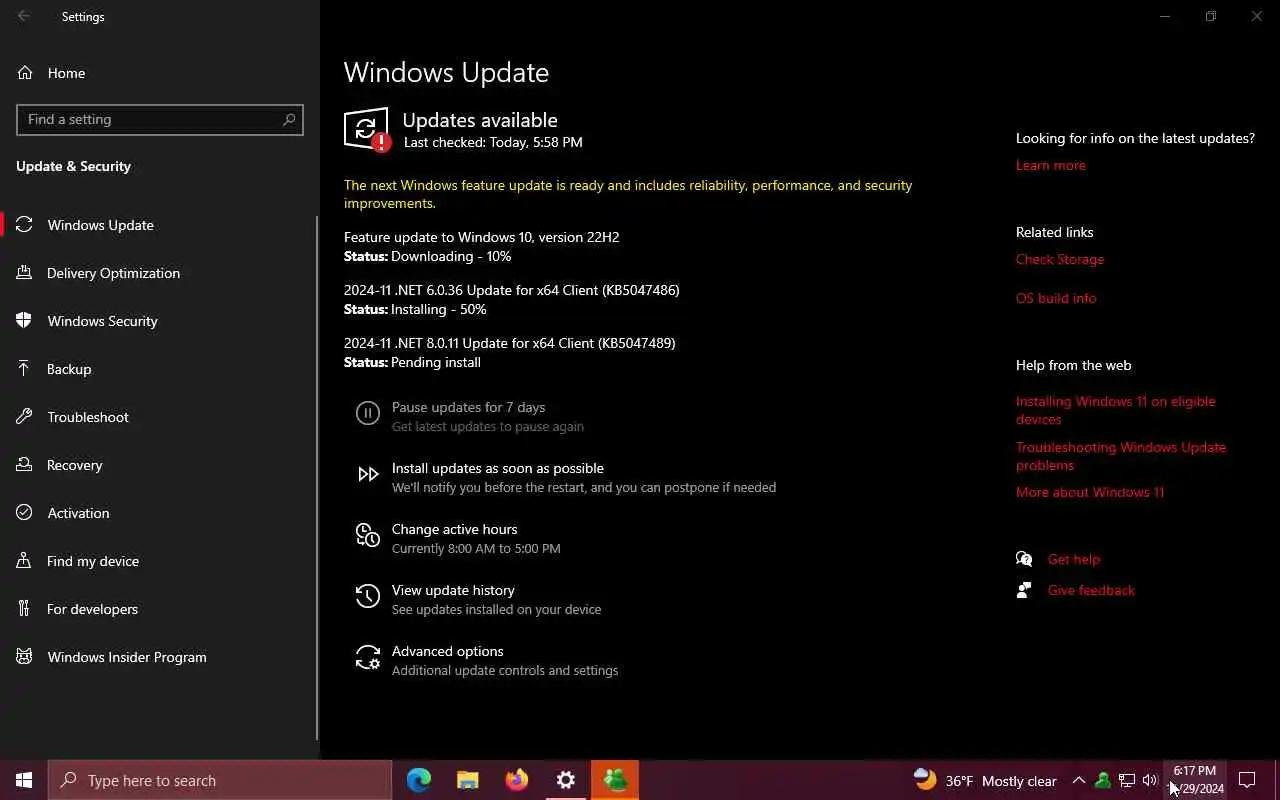The height and width of the screenshot is (800, 1280).
Task: Click the Delivery Optimization sidebar icon
Action: (x=25, y=273)
